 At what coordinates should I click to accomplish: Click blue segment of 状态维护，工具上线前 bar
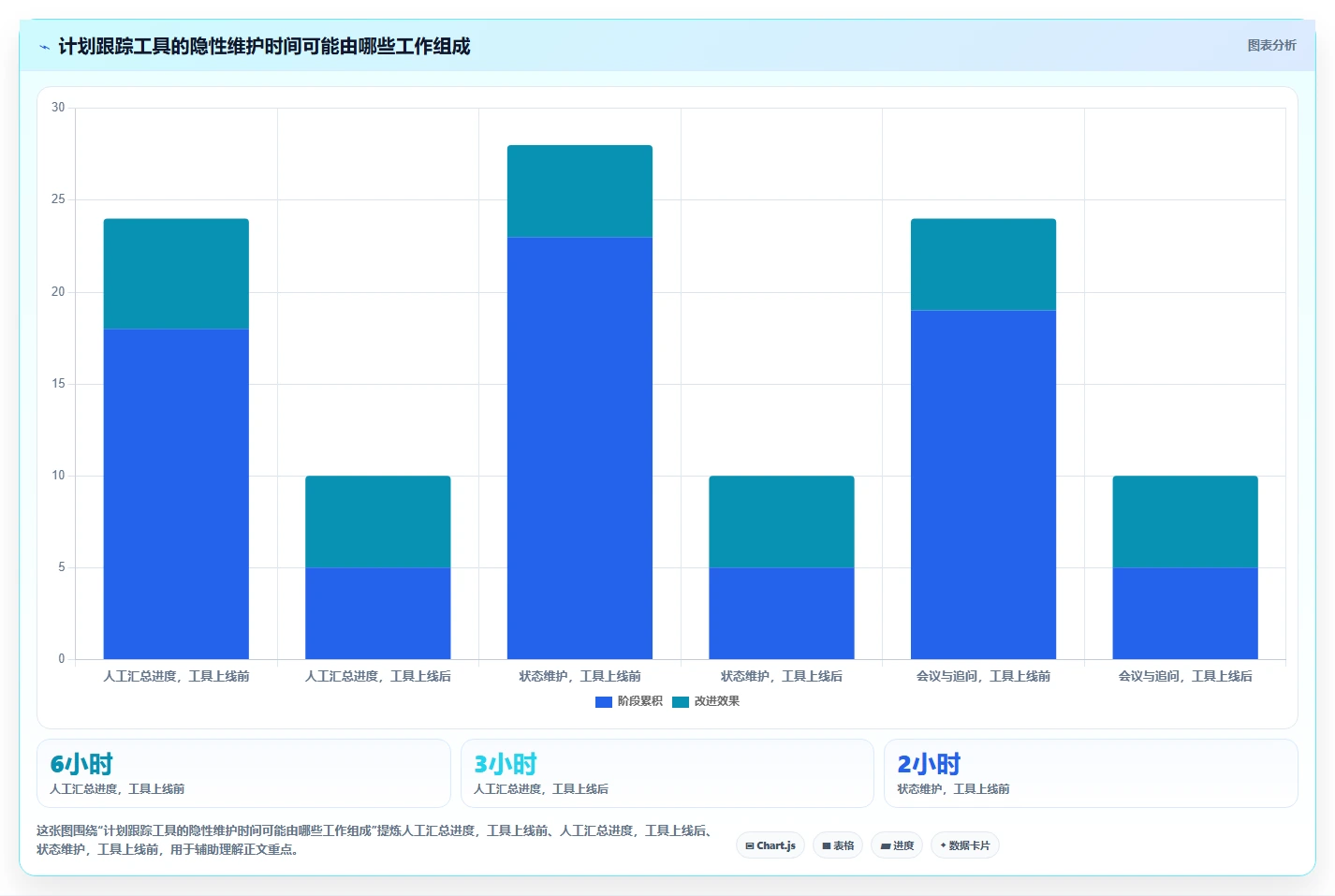(579, 448)
